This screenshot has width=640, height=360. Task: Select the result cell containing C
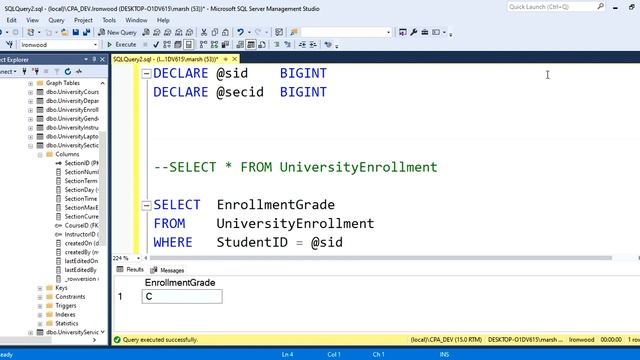pos(182,296)
